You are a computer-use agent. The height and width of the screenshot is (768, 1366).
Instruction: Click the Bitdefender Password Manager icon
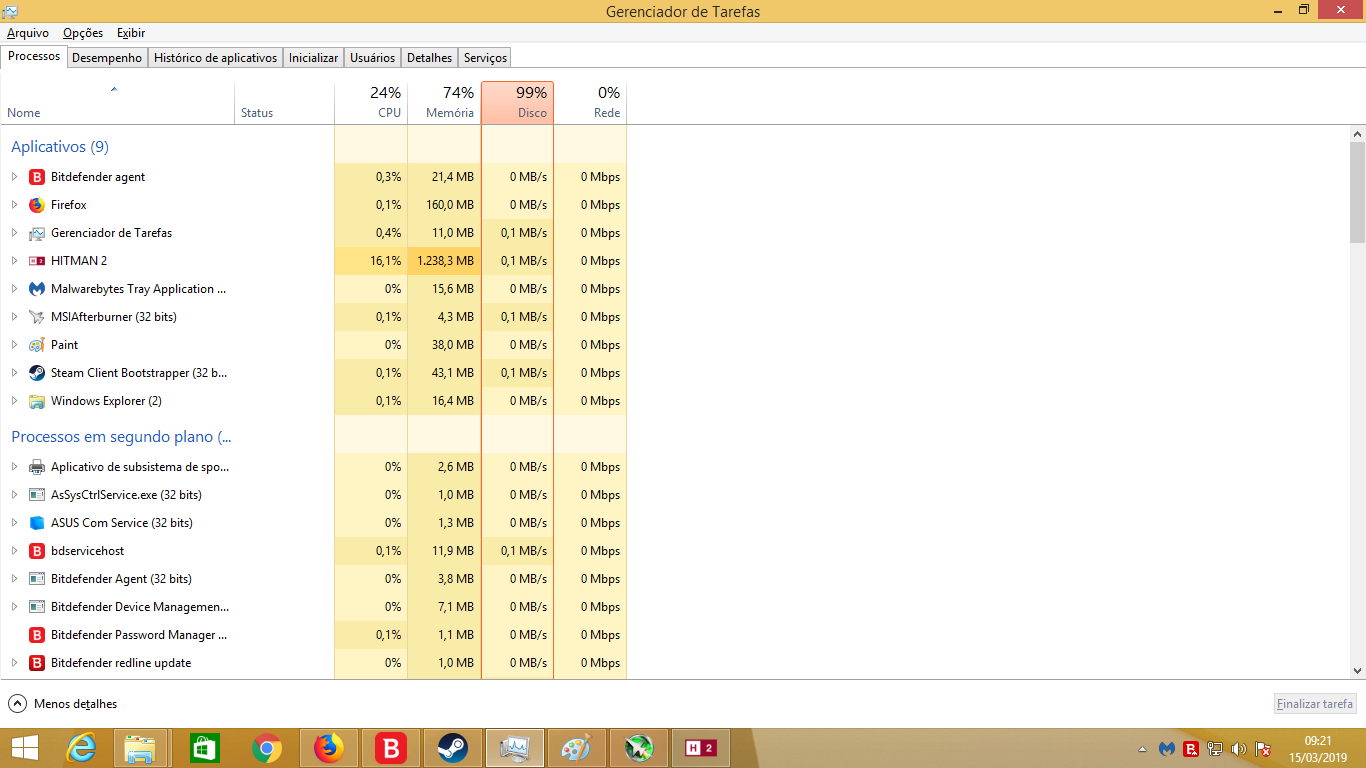37,635
